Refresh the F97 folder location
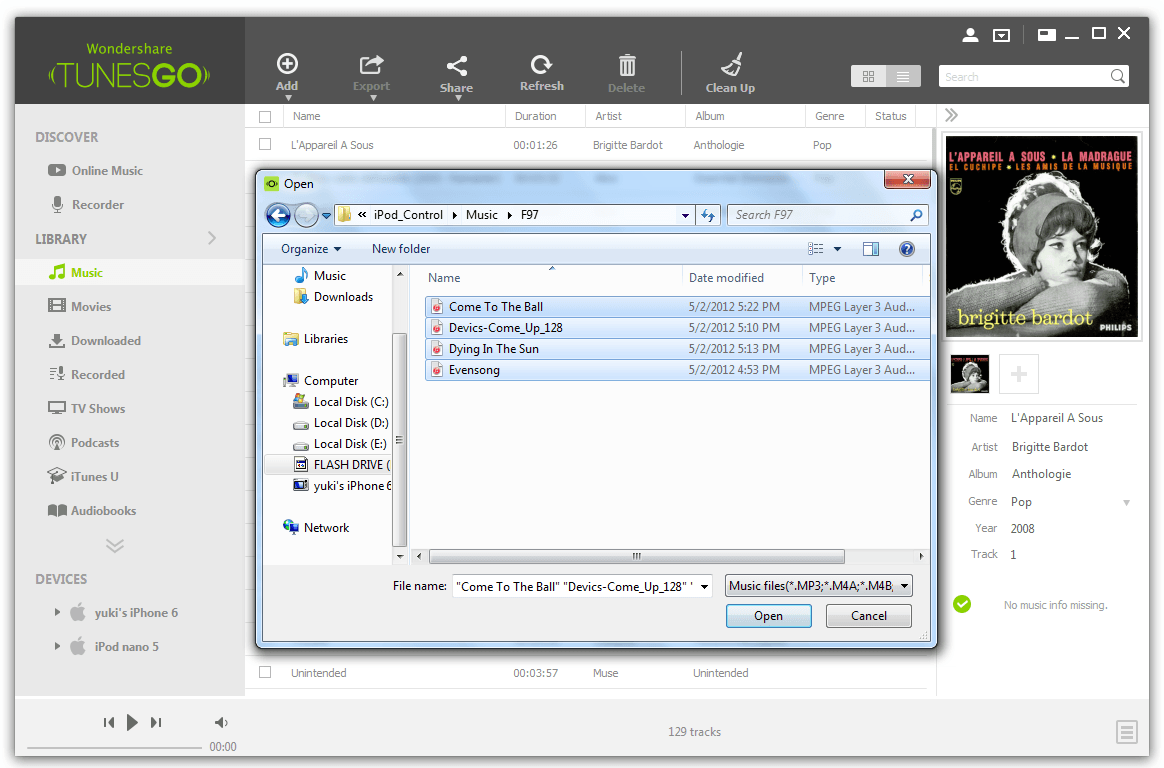 click(x=708, y=215)
